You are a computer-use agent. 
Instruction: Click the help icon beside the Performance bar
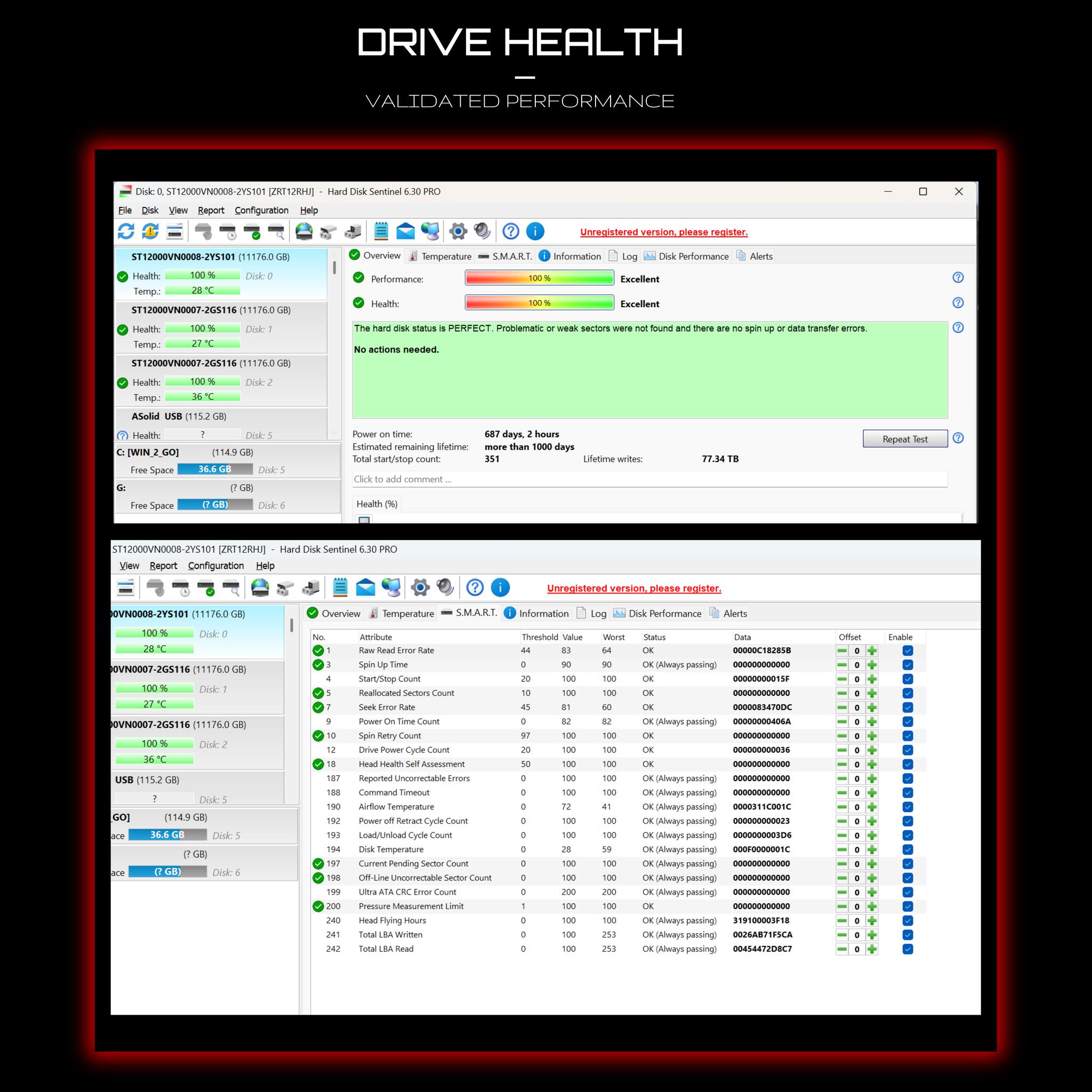(958, 277)
